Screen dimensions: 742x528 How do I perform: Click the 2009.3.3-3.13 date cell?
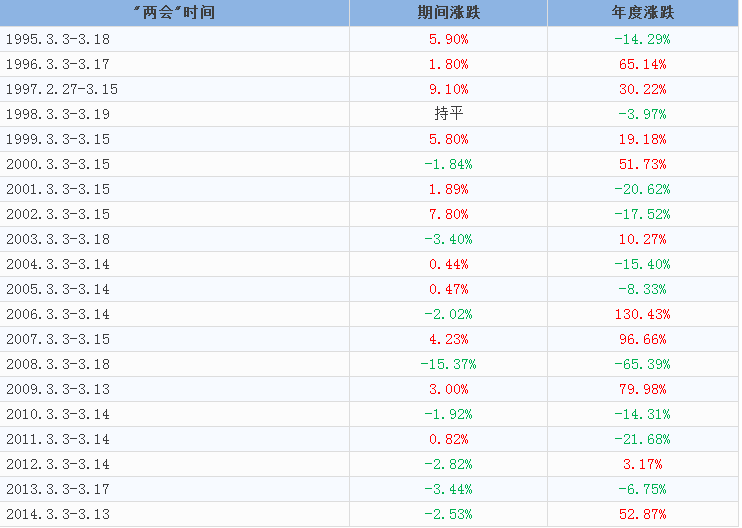click(x=57, y=389)
